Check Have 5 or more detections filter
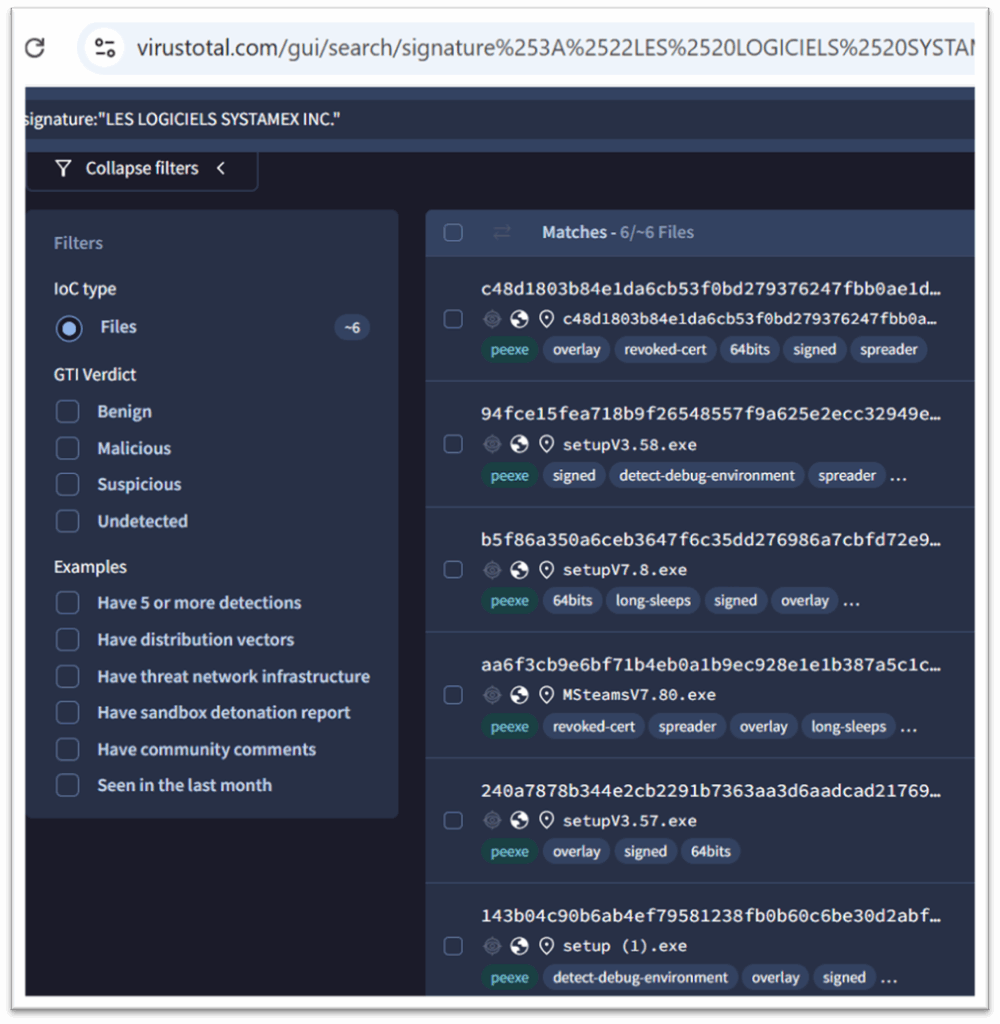The height and width of the screenshot is (1024, 1000). click(68, 603)
